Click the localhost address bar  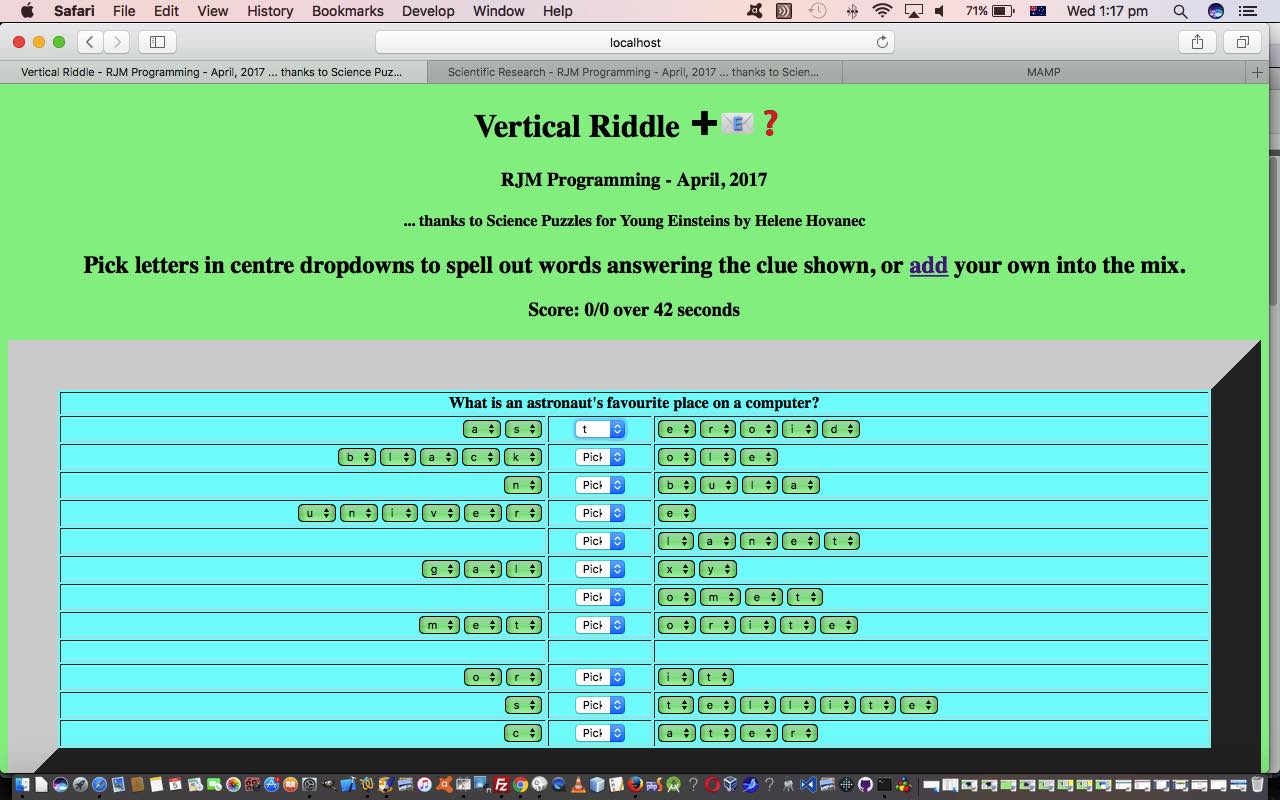635,42
